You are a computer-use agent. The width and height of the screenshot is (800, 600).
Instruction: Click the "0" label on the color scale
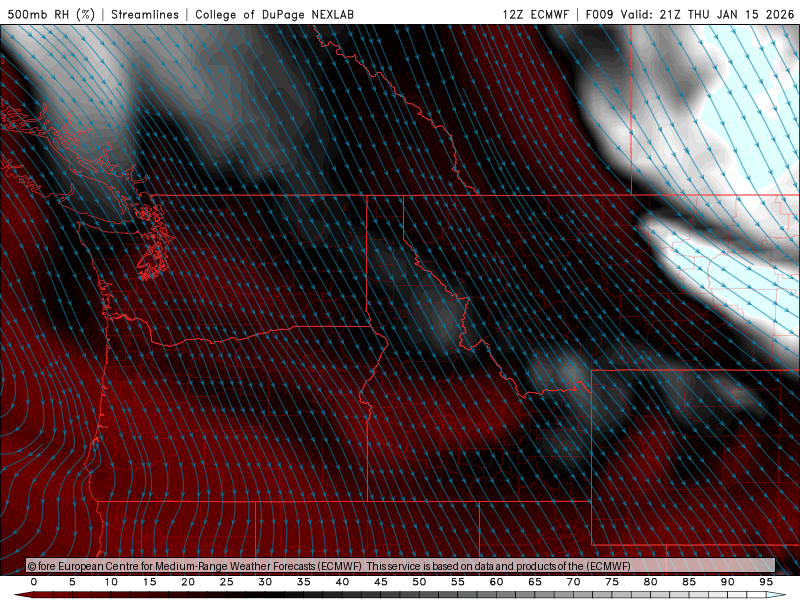(34, 582)
